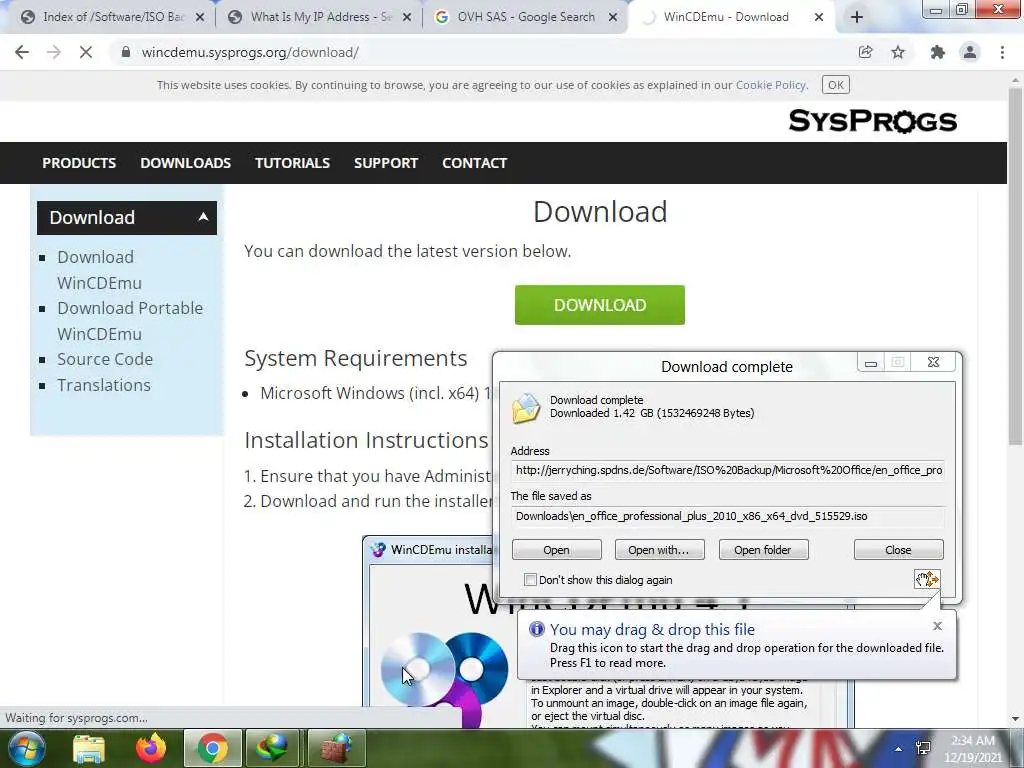Close the 'OVH SAS - Google Search' tab
Viewport: 1024px width, 768px height.
[x=613, y=17]
